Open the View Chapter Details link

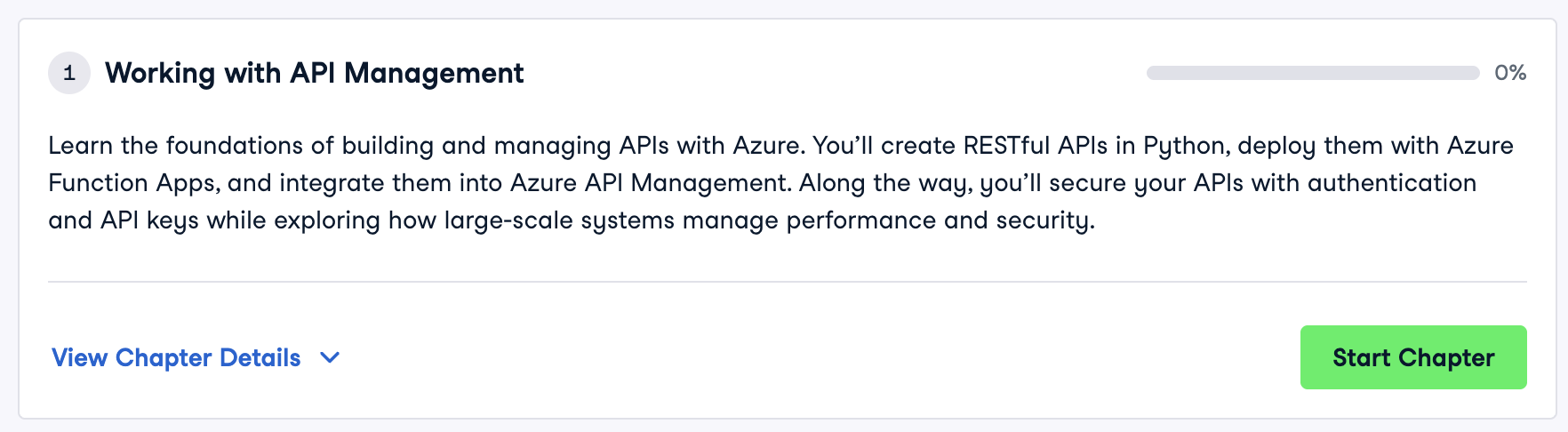(x=176, y=357)
